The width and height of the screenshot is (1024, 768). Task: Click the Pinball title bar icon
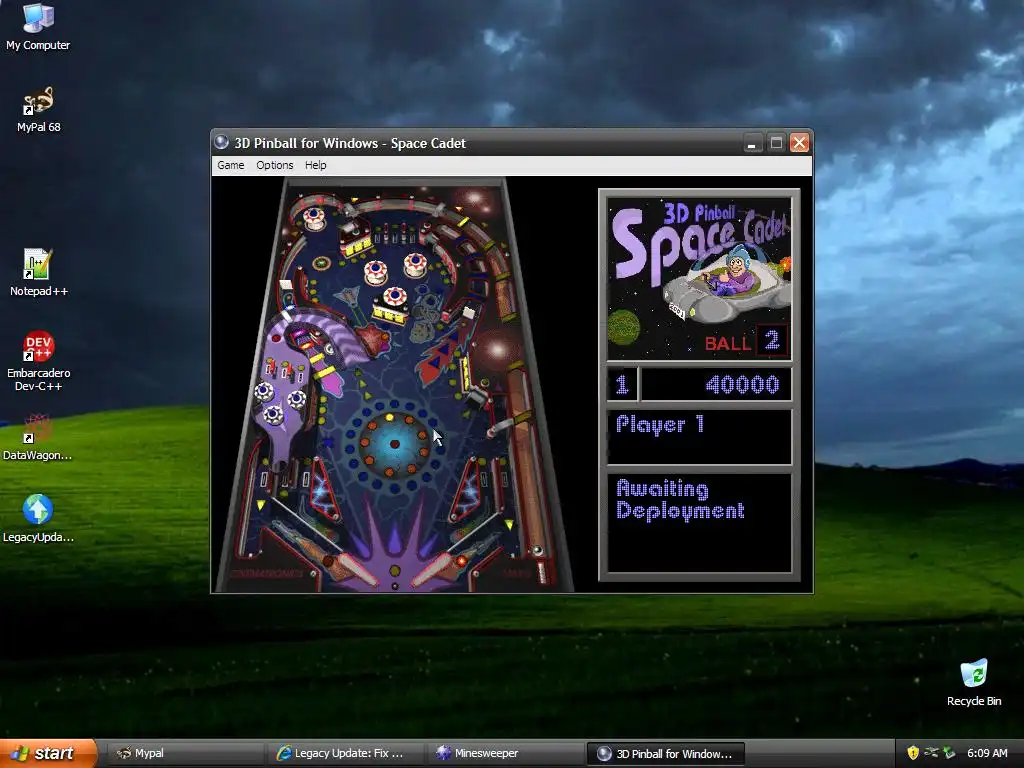click(221, 142)
